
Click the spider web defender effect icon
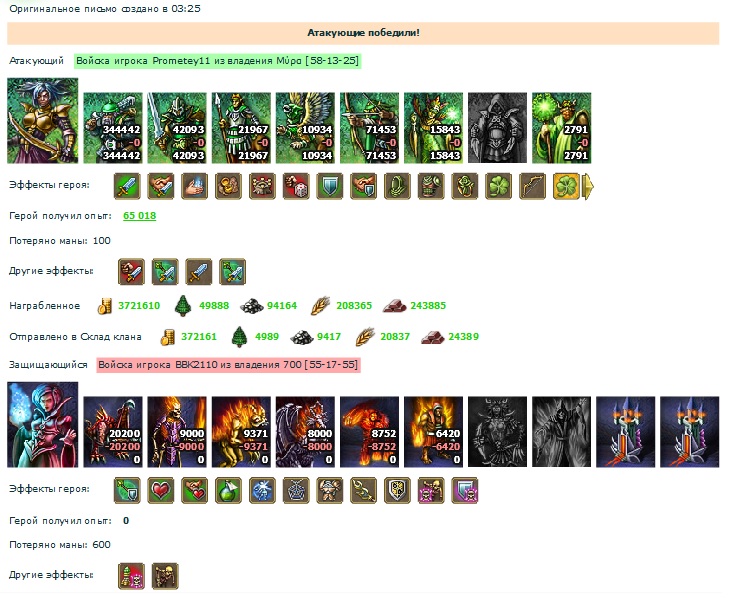296,490
